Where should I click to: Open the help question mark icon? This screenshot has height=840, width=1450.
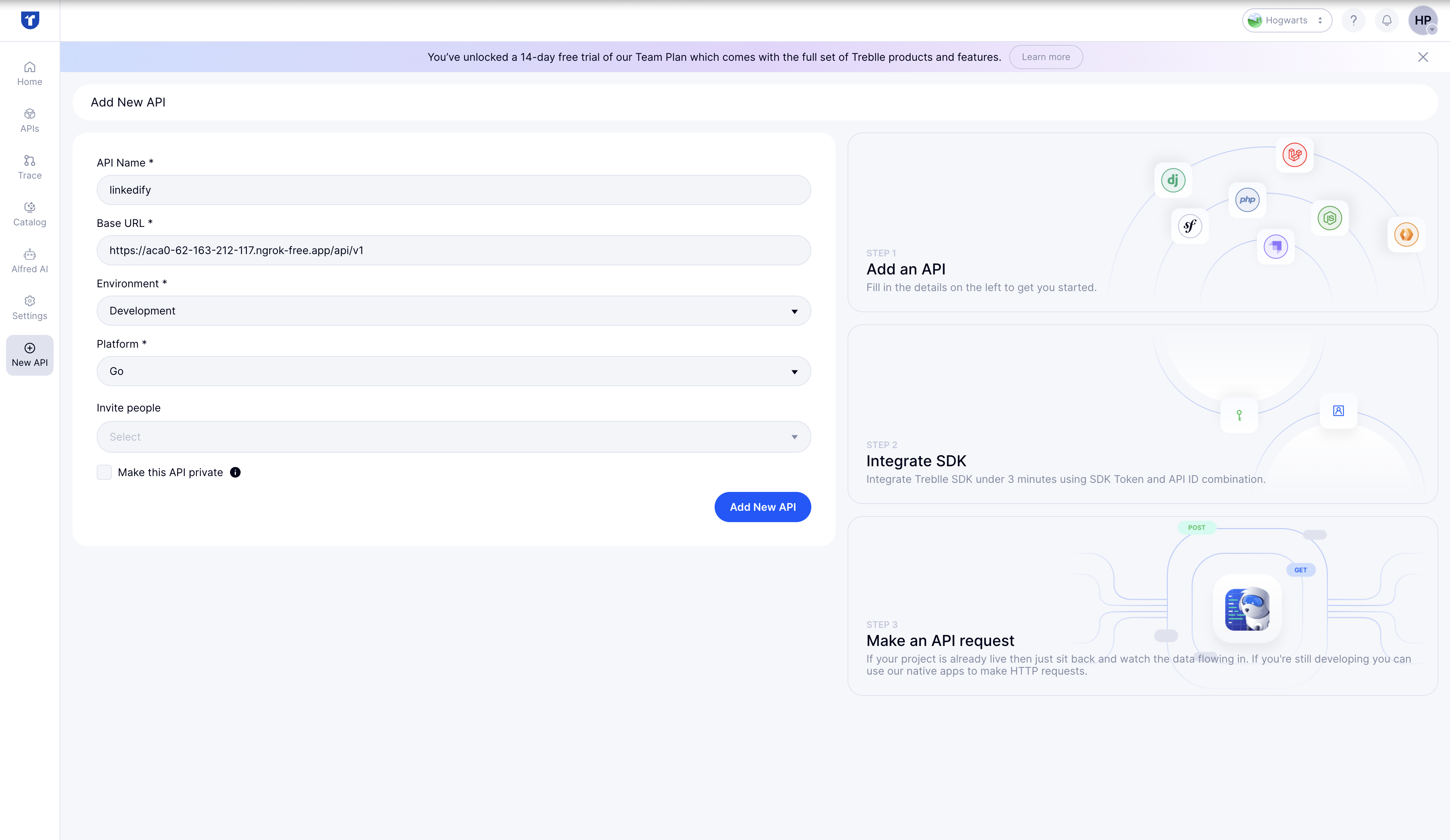(1353, 21)
